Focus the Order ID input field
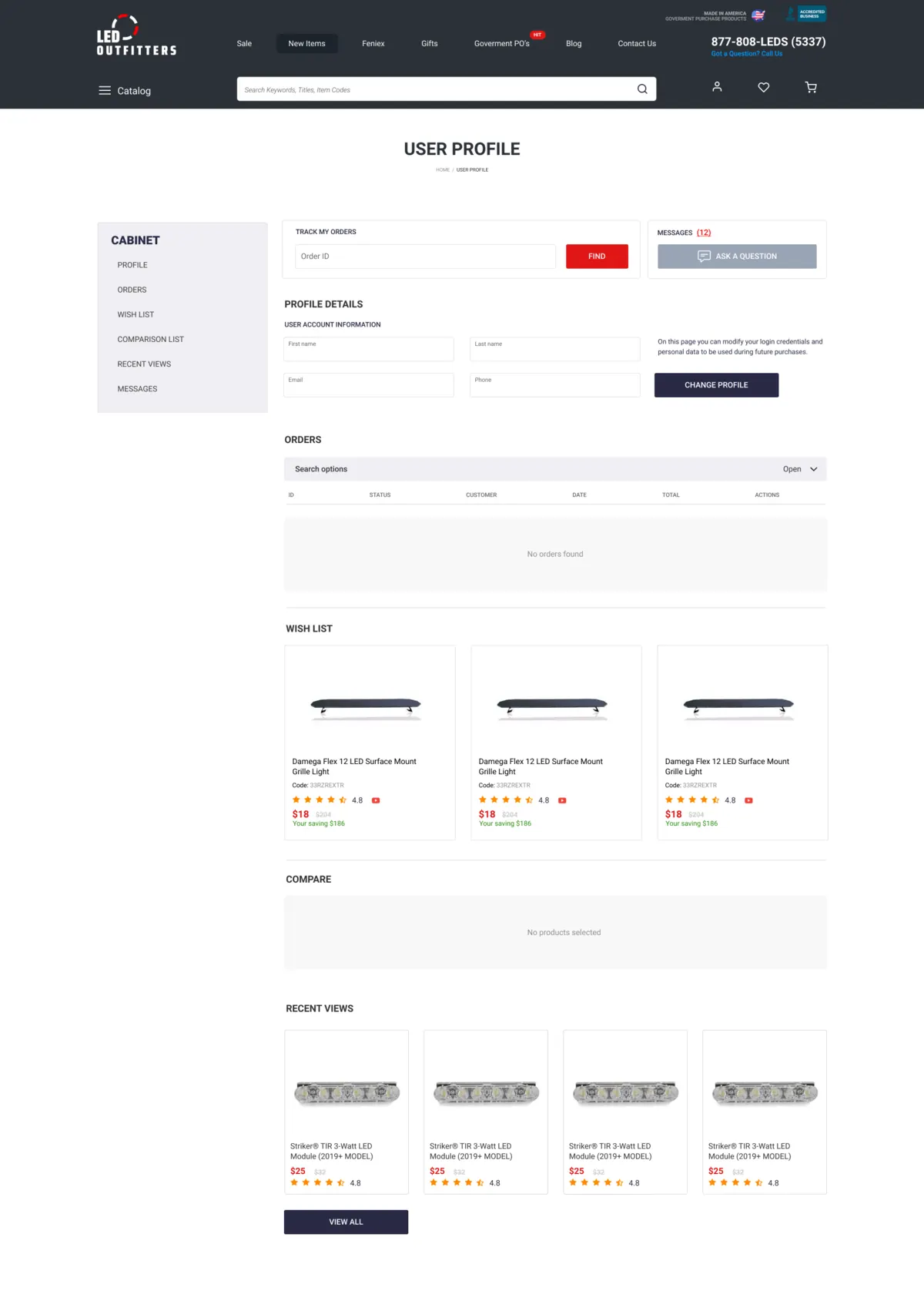Screen dimensions: 924x1311 425,256
